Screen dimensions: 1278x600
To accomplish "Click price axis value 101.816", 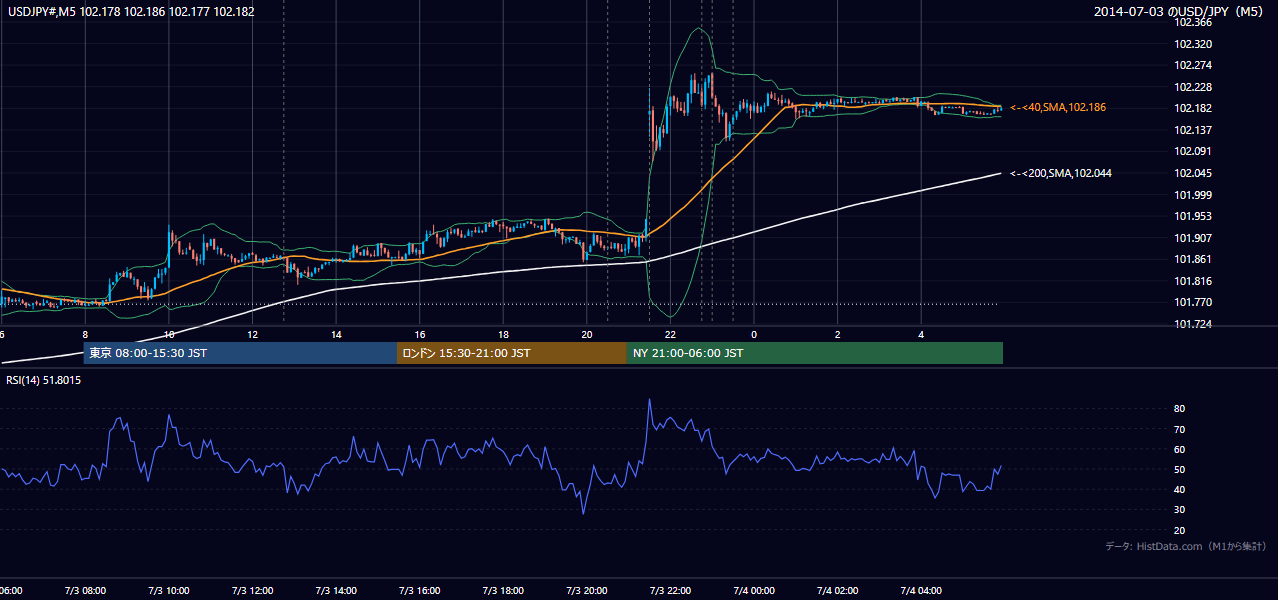I will (x=1193, y=281).
